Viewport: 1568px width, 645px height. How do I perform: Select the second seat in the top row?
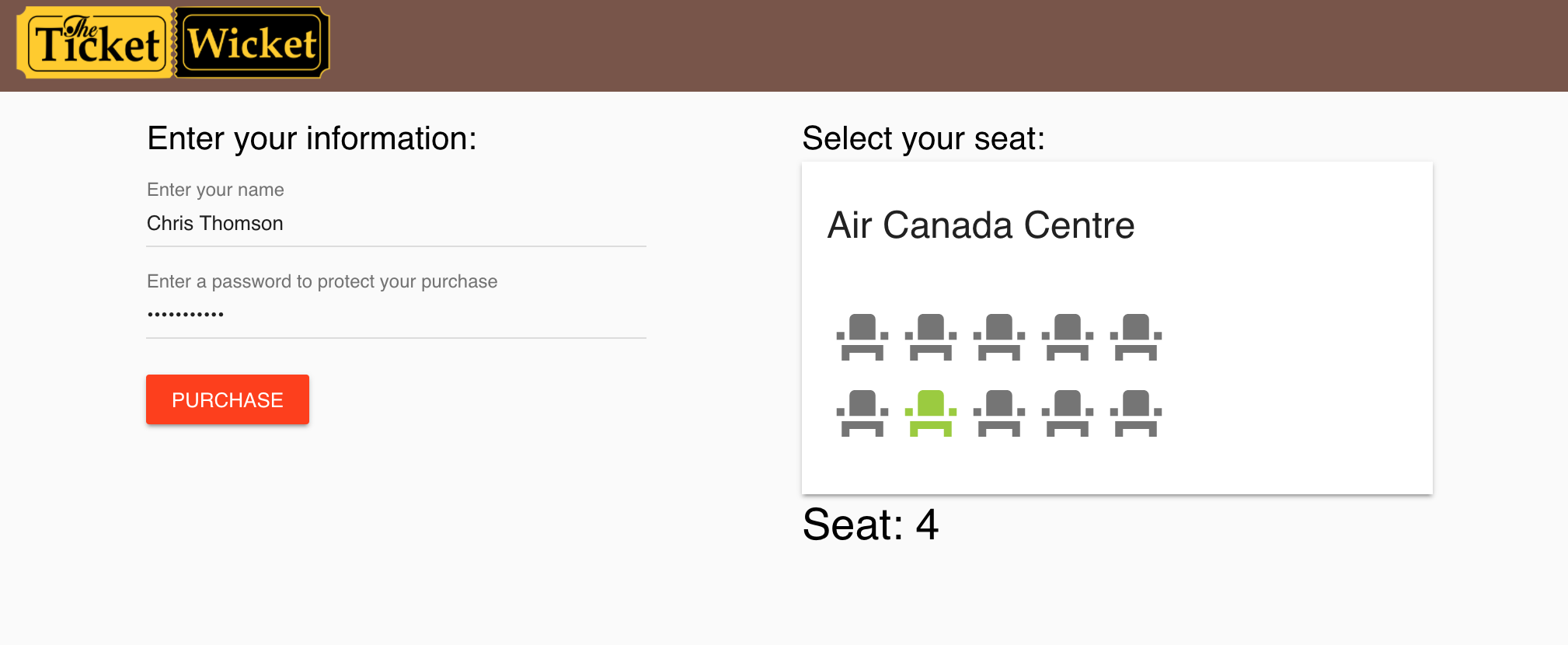click(x=931, y=336)
